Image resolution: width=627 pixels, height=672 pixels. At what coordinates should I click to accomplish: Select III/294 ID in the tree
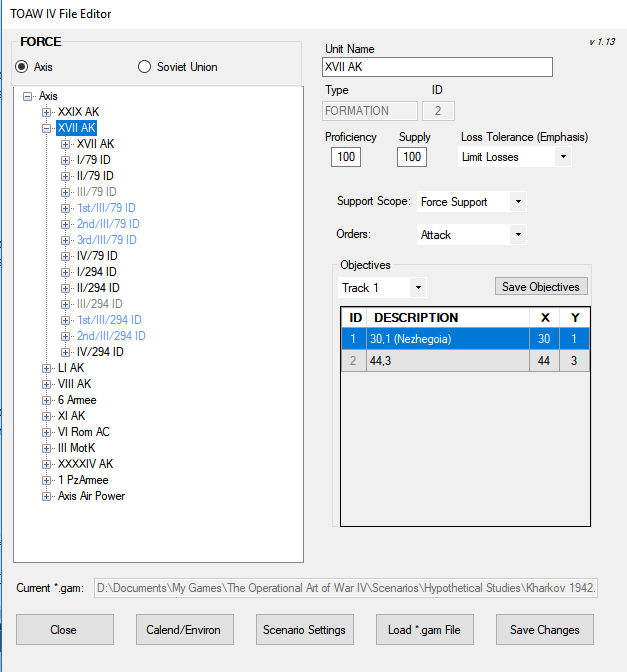99,303
